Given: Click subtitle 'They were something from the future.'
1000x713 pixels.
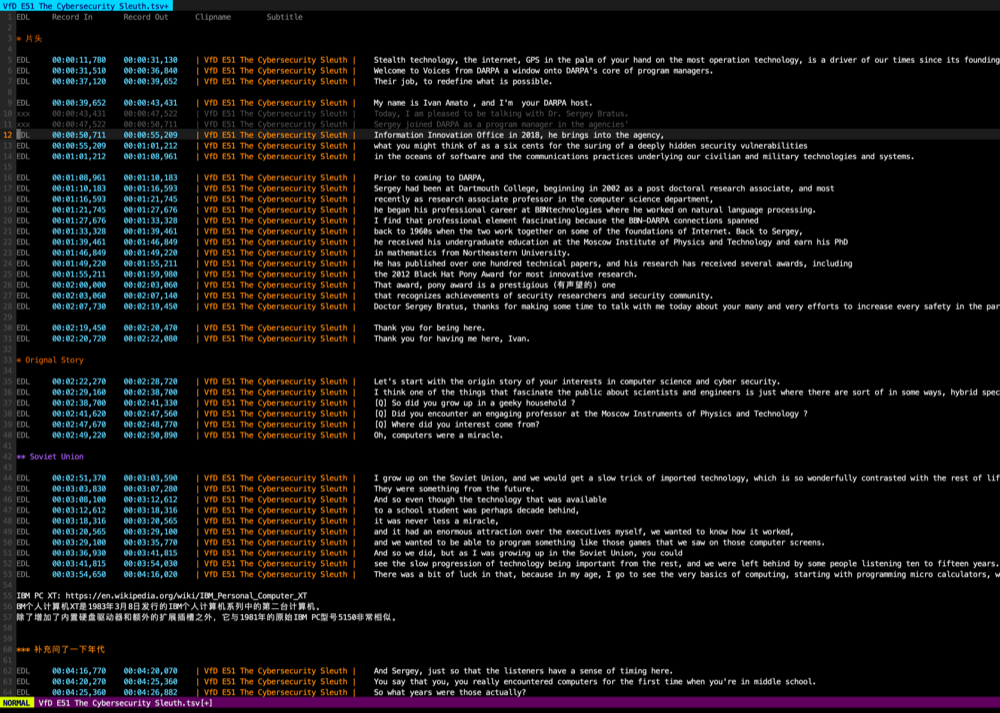Looking at the screenshot, I should tap(454, 489).
